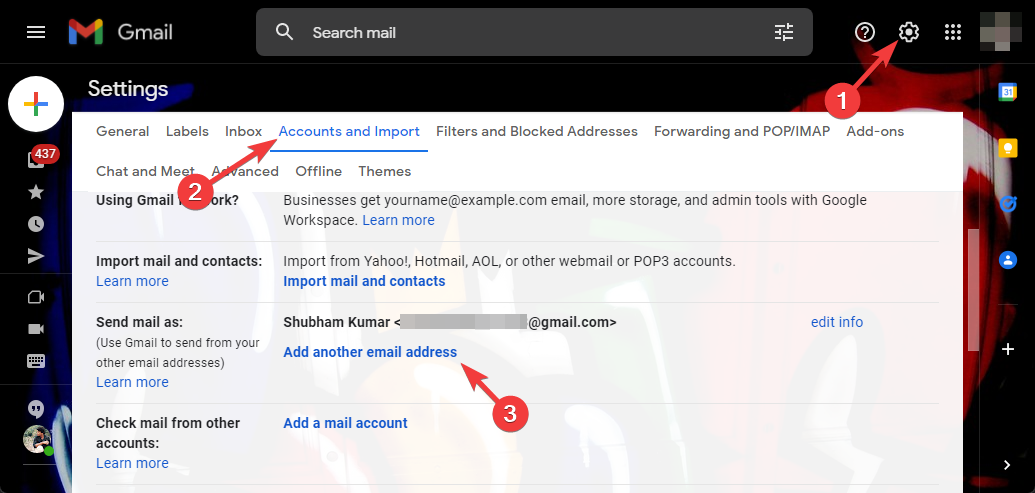Open Contacts side panel icon
Viewport: 1035px width, 493px height.
coord(1007,259)
